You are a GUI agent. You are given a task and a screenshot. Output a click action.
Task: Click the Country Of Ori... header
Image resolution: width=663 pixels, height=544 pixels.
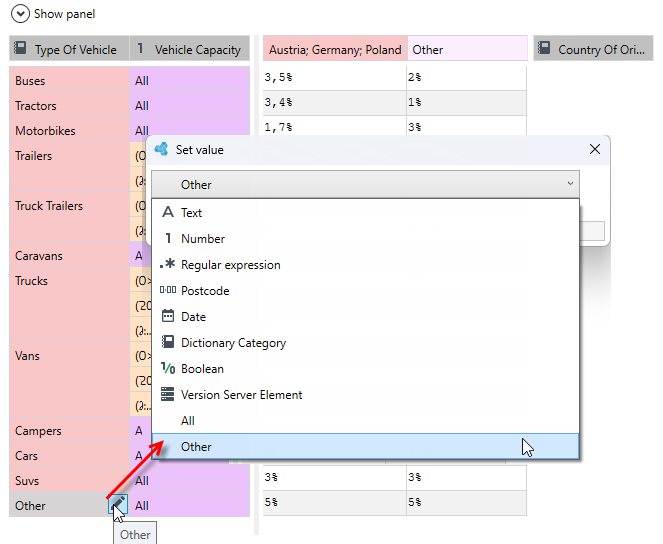click(593, 48)
